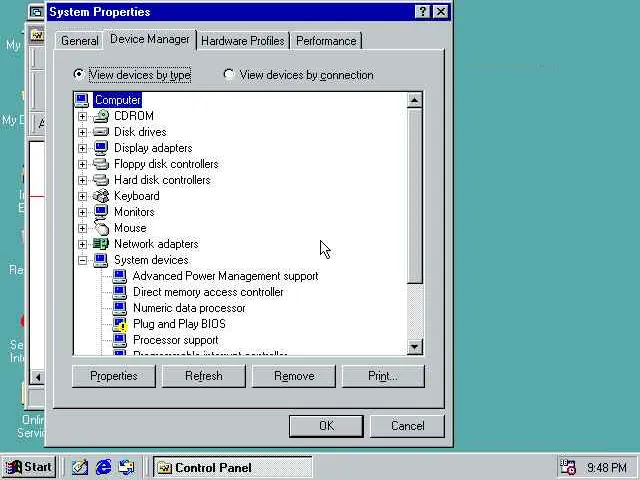Close the System Properties dialog
Viewport: 640px width, 480px height.
tap(441, 12)
